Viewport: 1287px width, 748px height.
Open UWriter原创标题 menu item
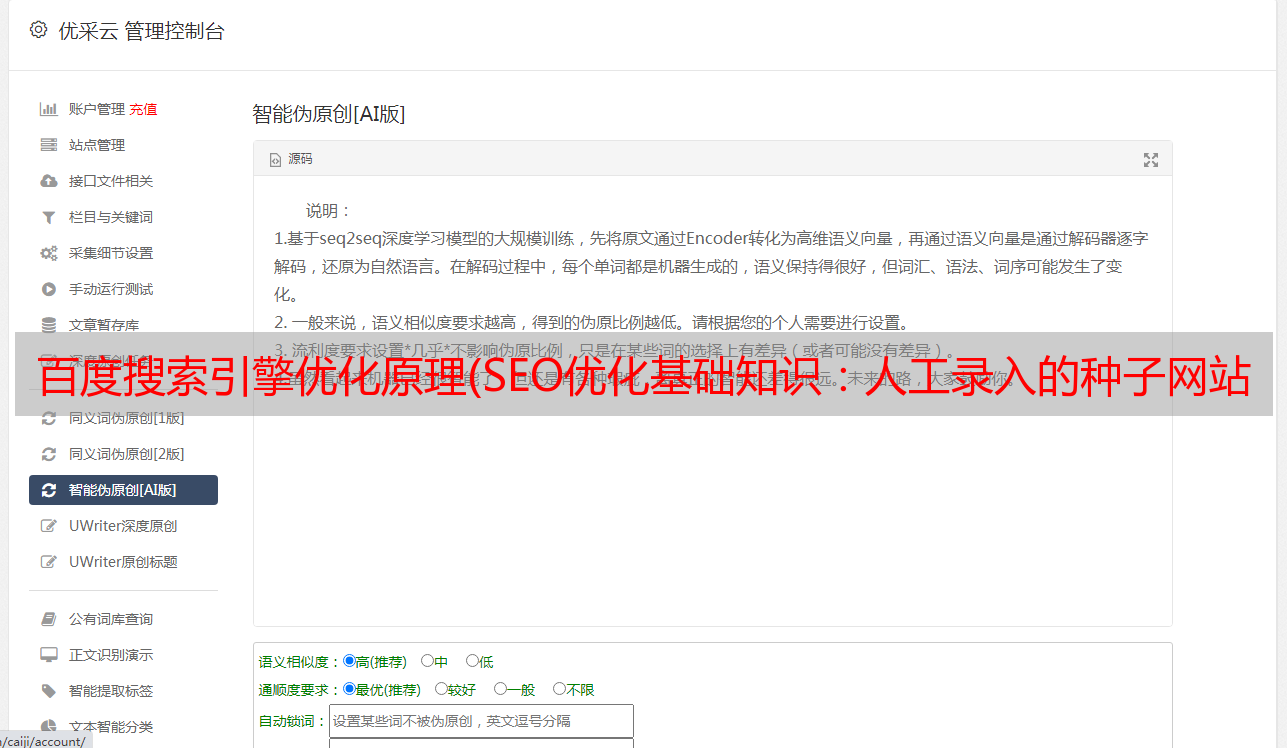pos(123,562)
